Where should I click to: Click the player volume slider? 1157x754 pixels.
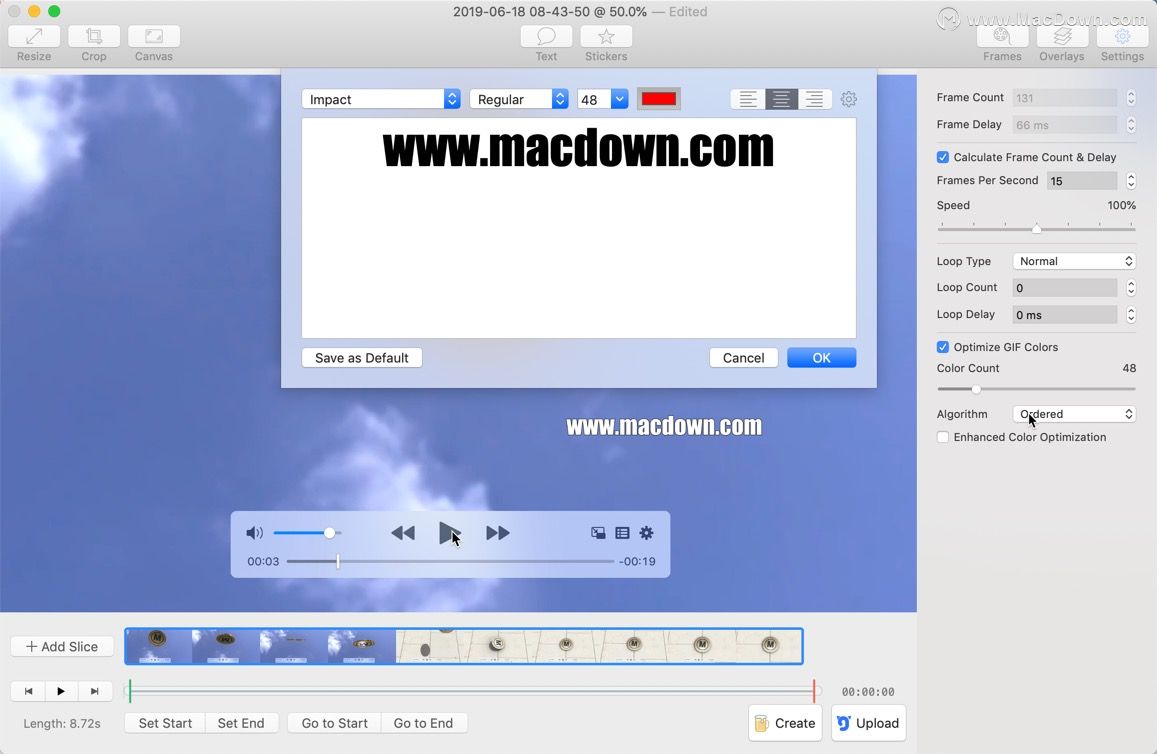click(x=307, y=533)
